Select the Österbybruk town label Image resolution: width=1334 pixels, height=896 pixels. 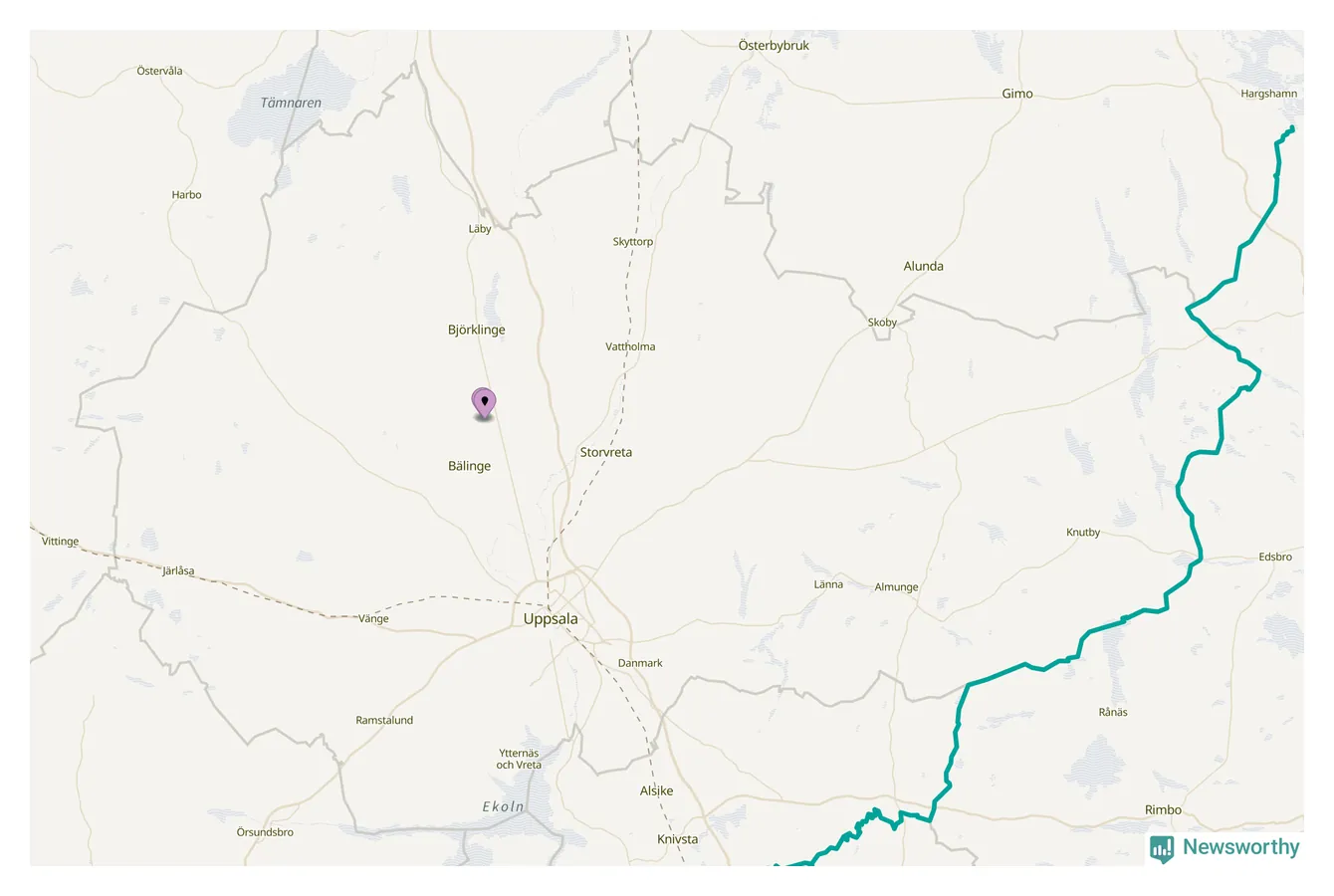coord(774,46)
